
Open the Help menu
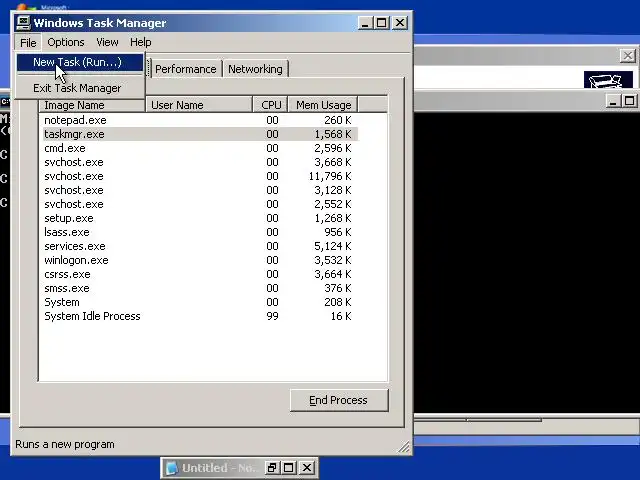(141, 42)
